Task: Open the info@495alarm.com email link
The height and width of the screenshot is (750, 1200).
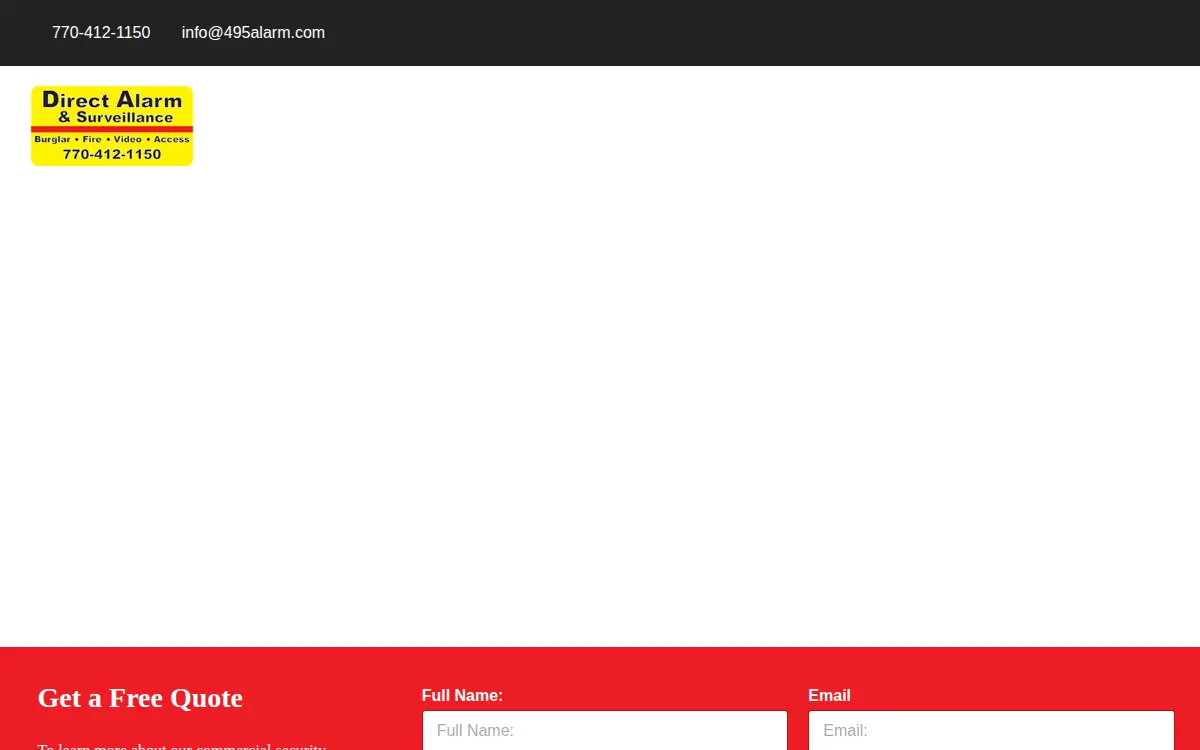Action: (253, 32)
